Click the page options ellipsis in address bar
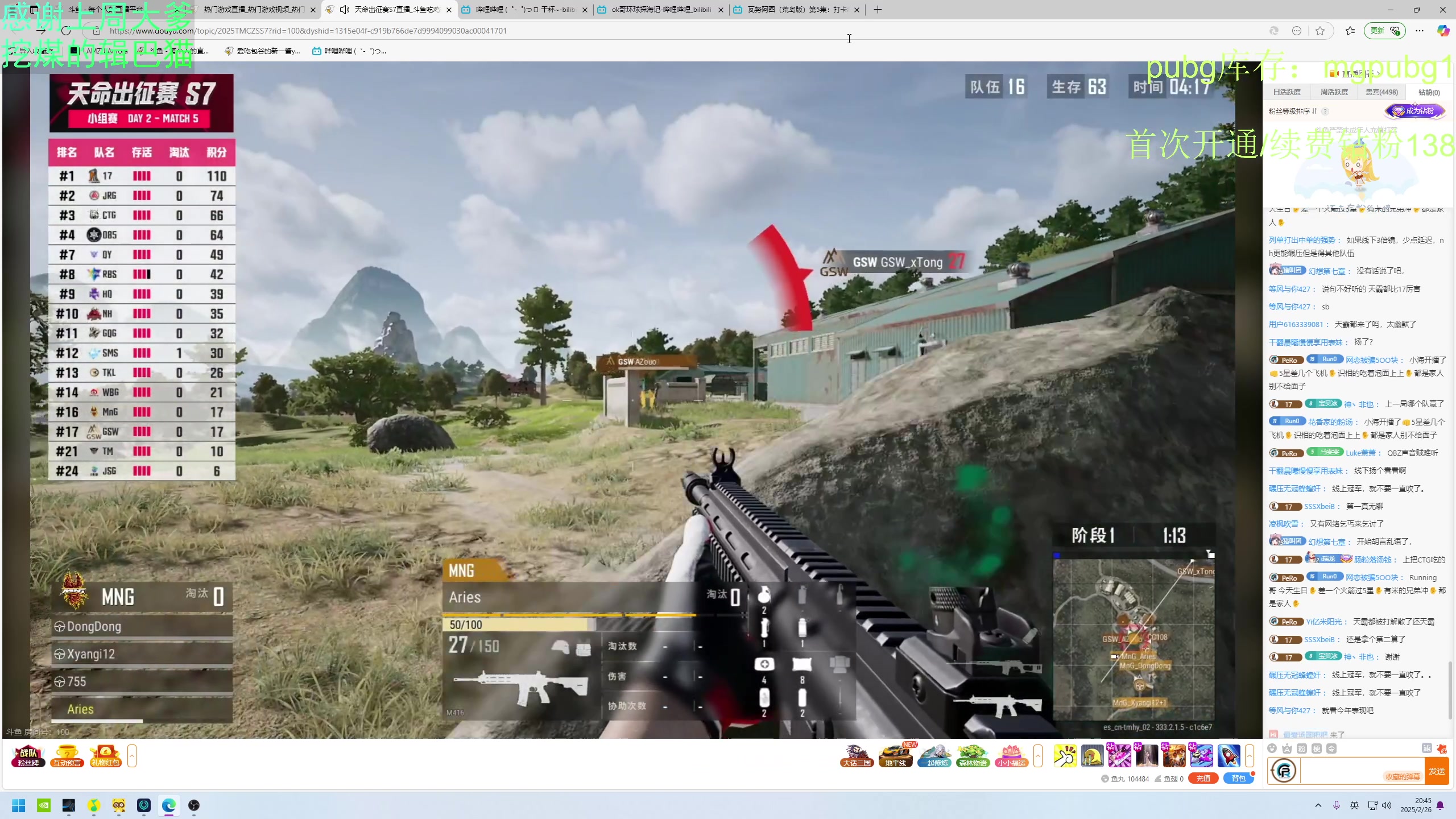Screen dimensions: 1456x819 (x=1297, y=31)
